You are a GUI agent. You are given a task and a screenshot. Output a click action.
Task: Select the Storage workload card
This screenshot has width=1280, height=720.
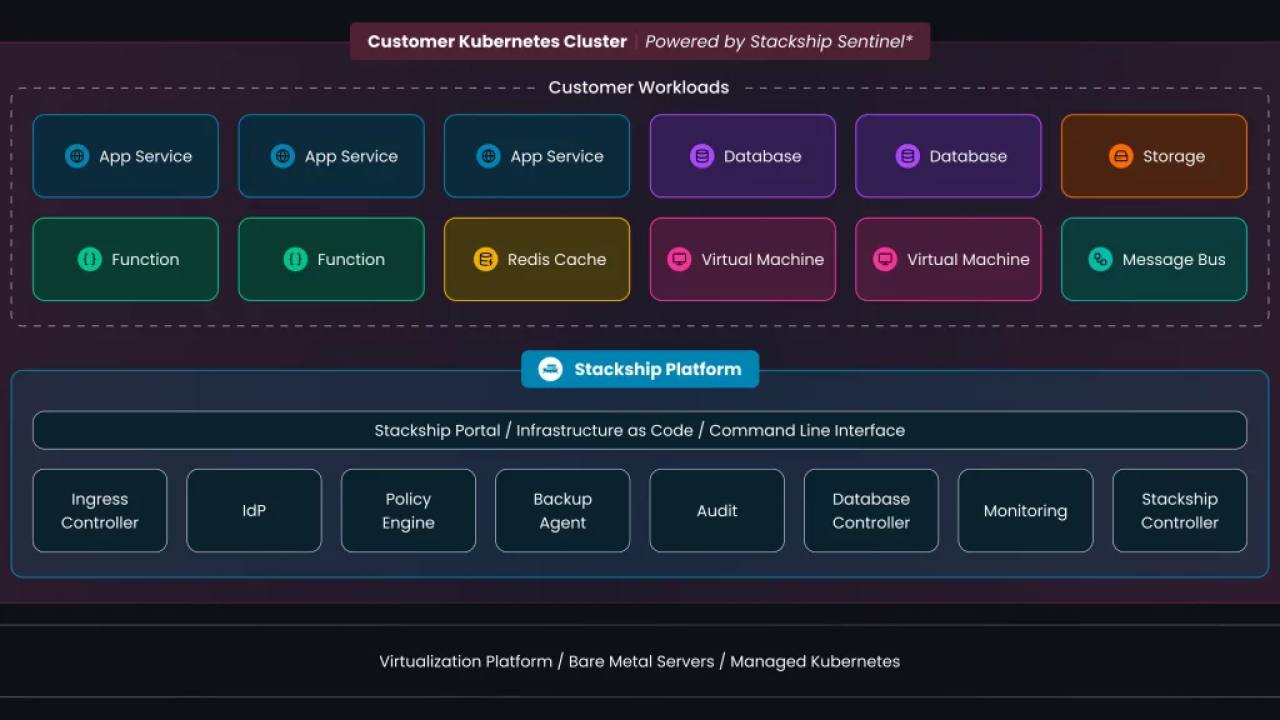[1154, 156]
